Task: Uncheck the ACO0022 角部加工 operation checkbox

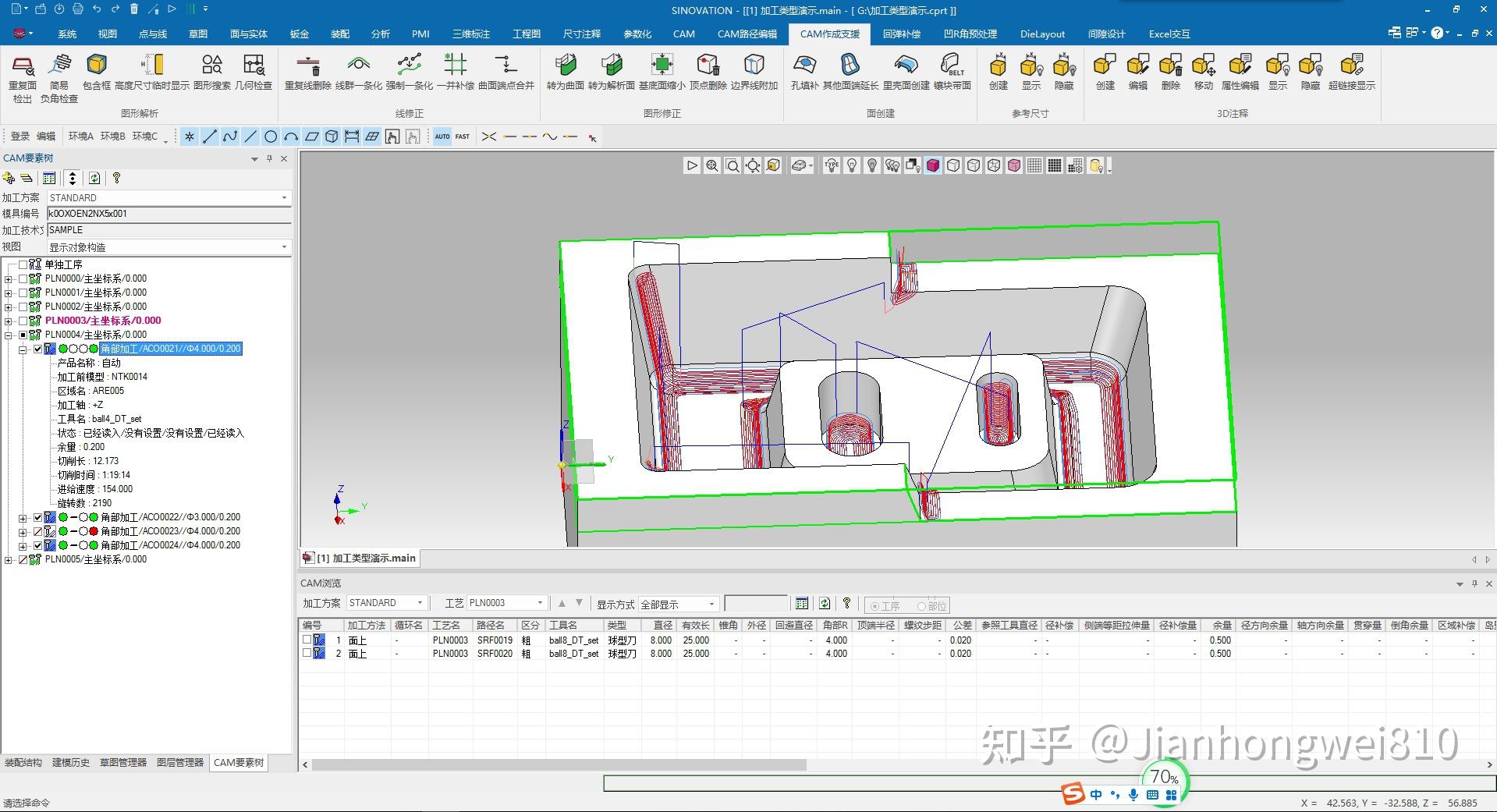Action: click(37, 517)
